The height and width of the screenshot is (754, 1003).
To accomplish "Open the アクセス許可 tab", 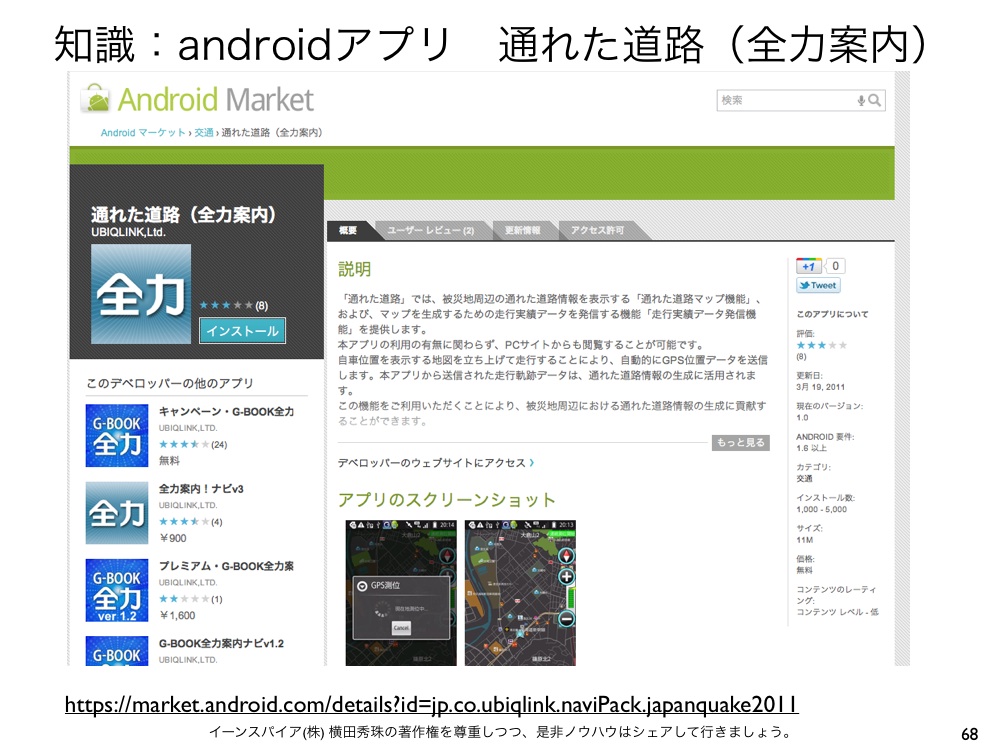I will click(x=597, y=230).
